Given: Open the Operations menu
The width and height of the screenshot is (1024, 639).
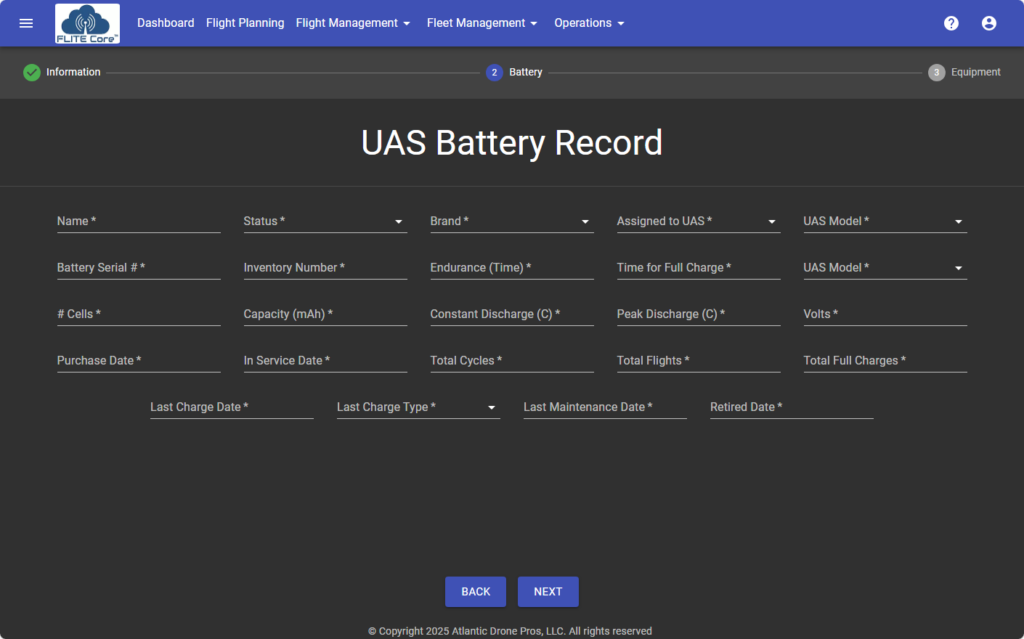Looking at the screenshot, I should click(x=589, y=23).
